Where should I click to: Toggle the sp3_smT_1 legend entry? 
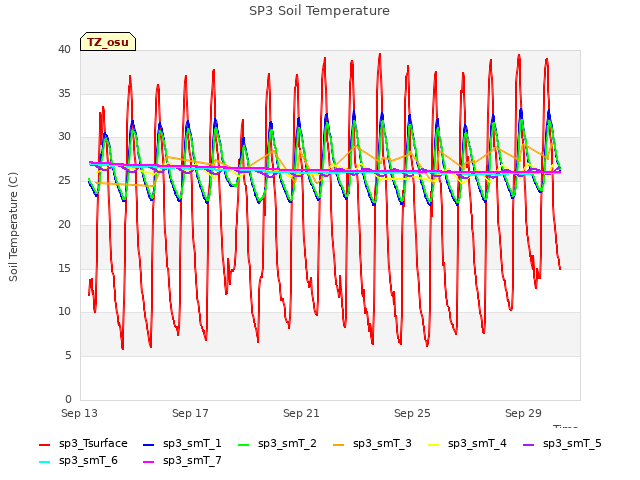click(182, 444)
